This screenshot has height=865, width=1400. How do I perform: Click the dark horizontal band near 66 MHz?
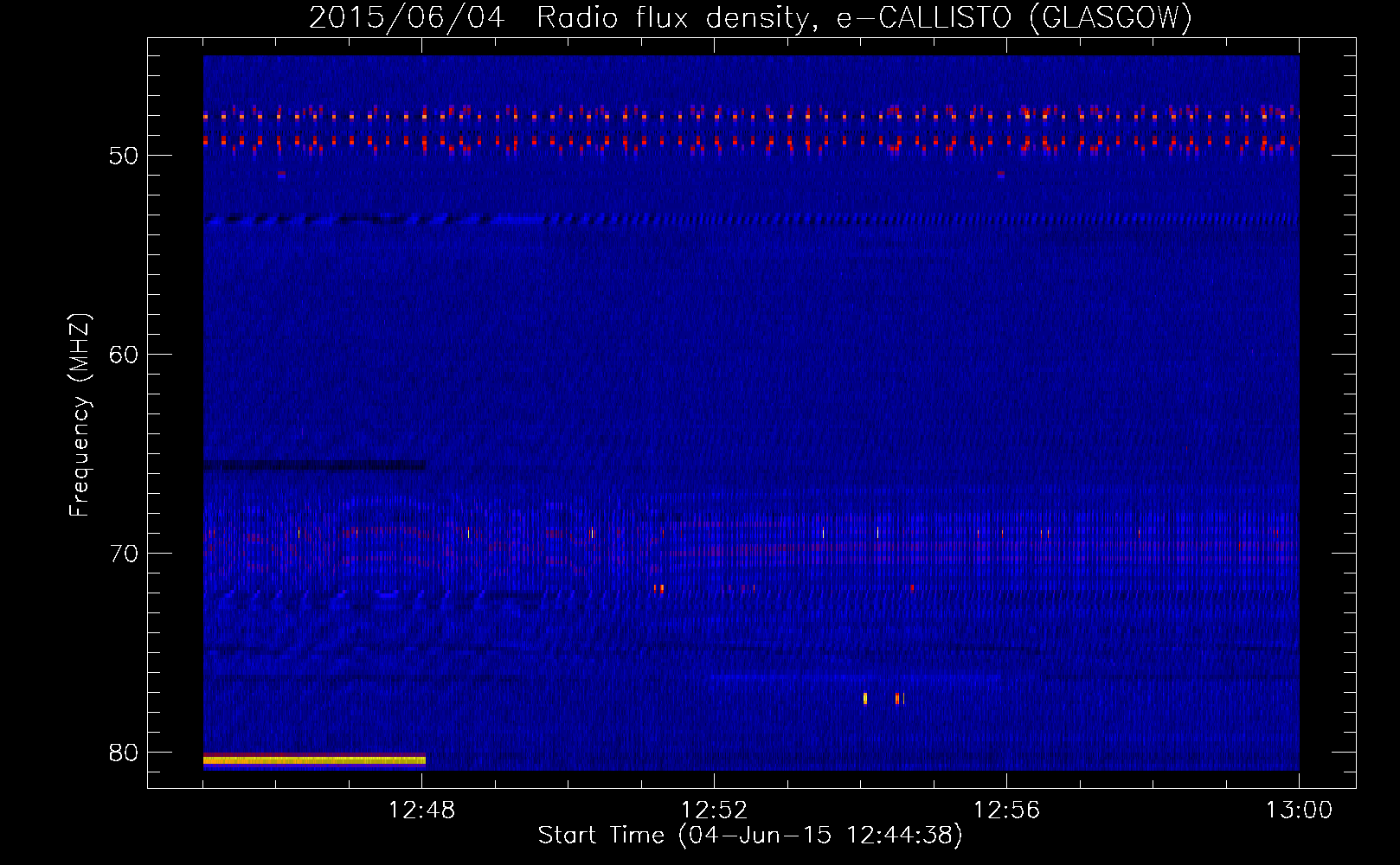(314, 466)
